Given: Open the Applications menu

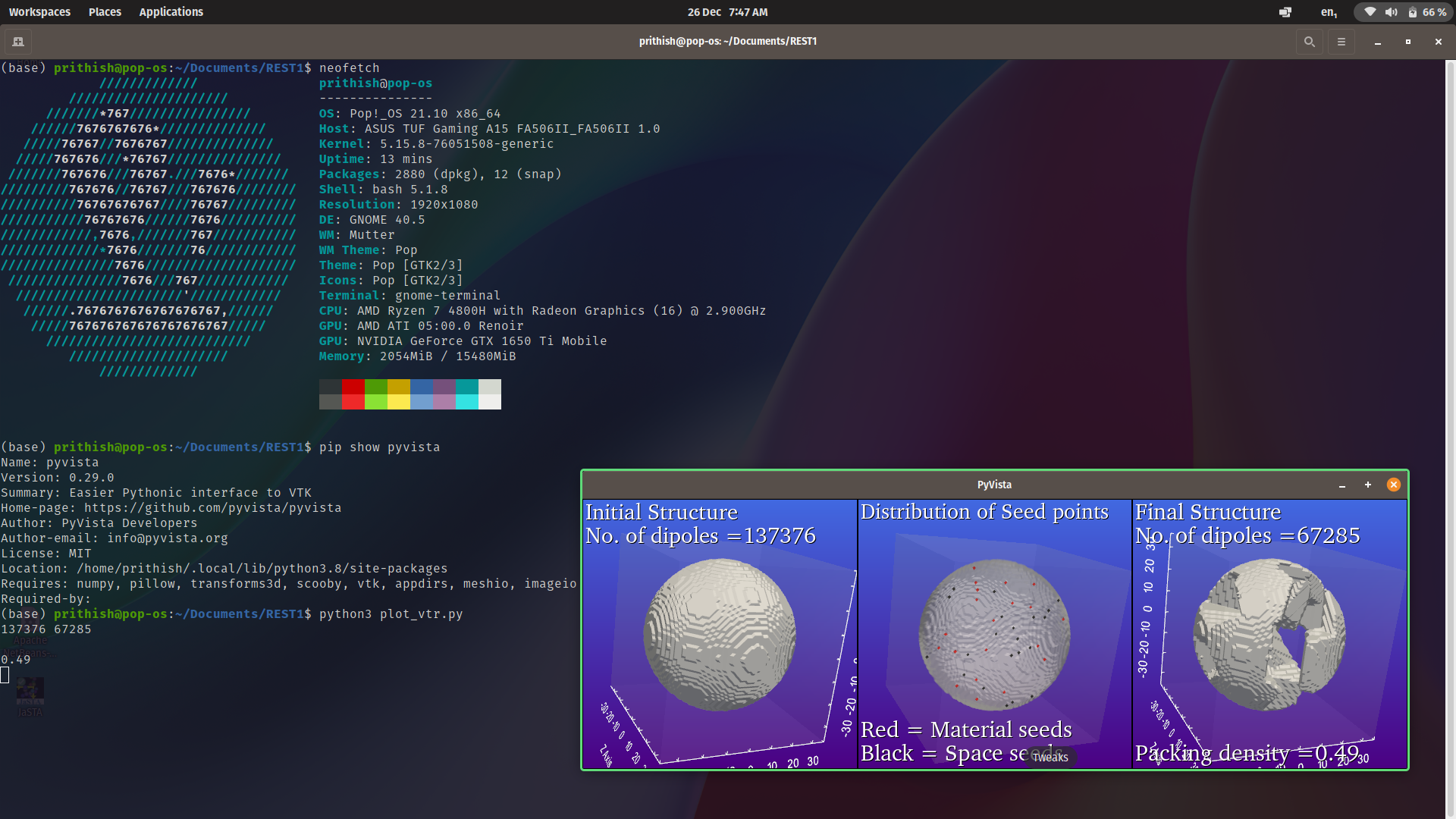Looking at the screenshot, I should coord(171,11).
